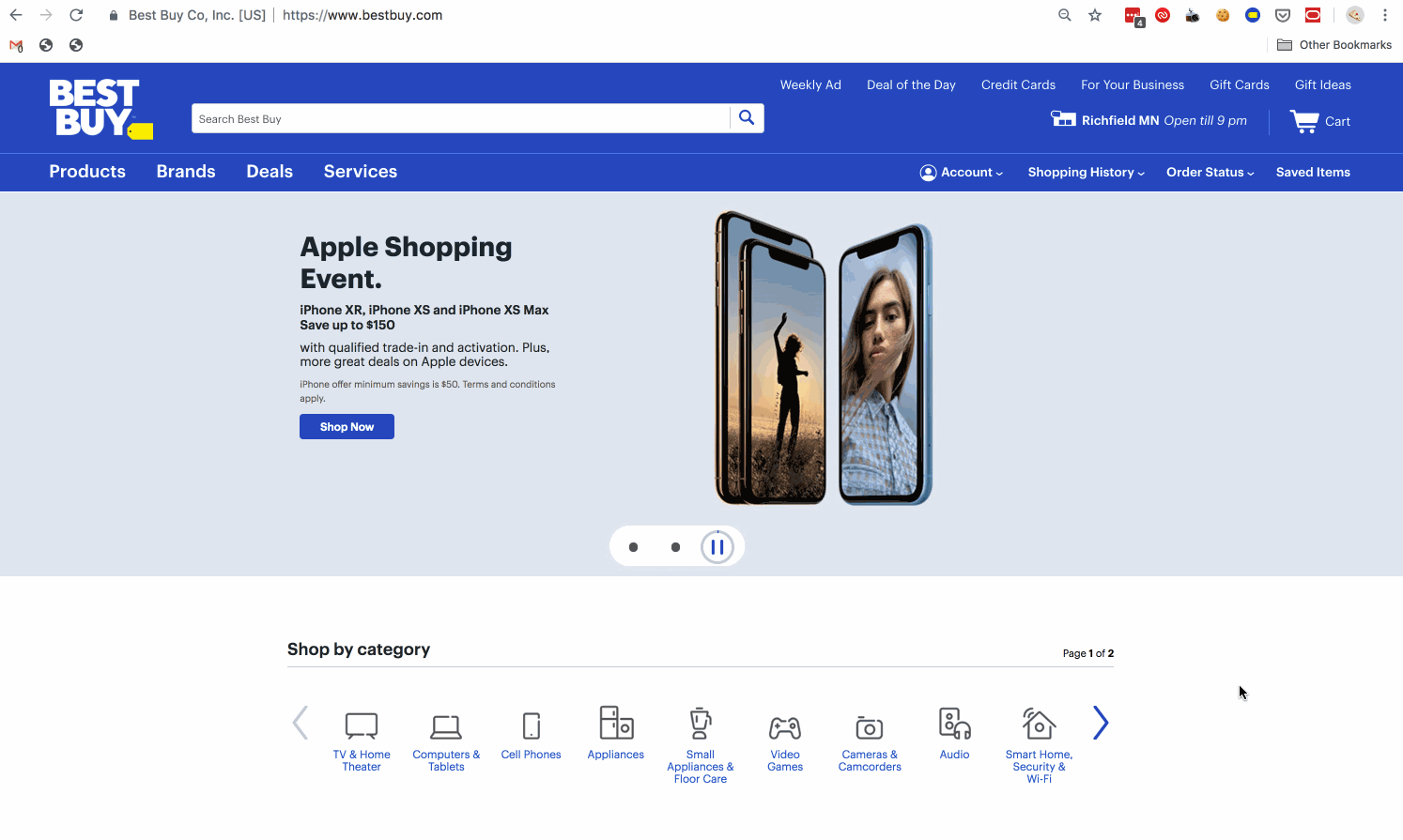
Task: Open Saved Items
Action: pyautogui.click(x=1313, y=173)
